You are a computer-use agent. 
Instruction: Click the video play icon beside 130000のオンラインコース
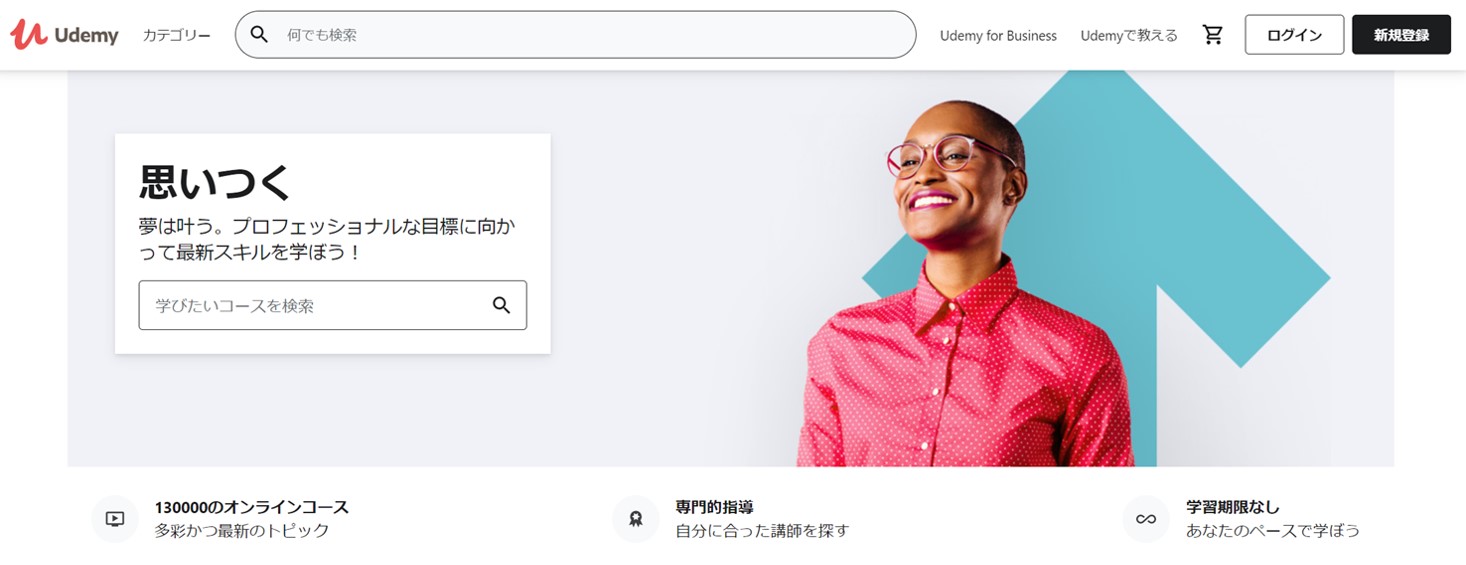pyautogui.click(x=115, y=519)
